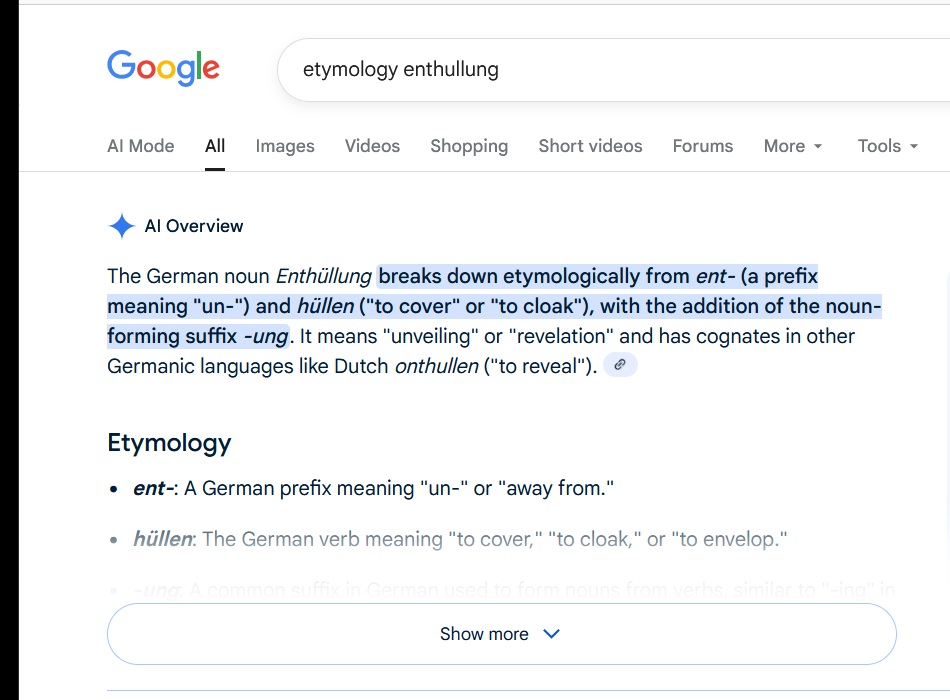Viewport: 950px width, 700px height.
Task: Switch to AI Mode tab
Action: click(140, 146)
